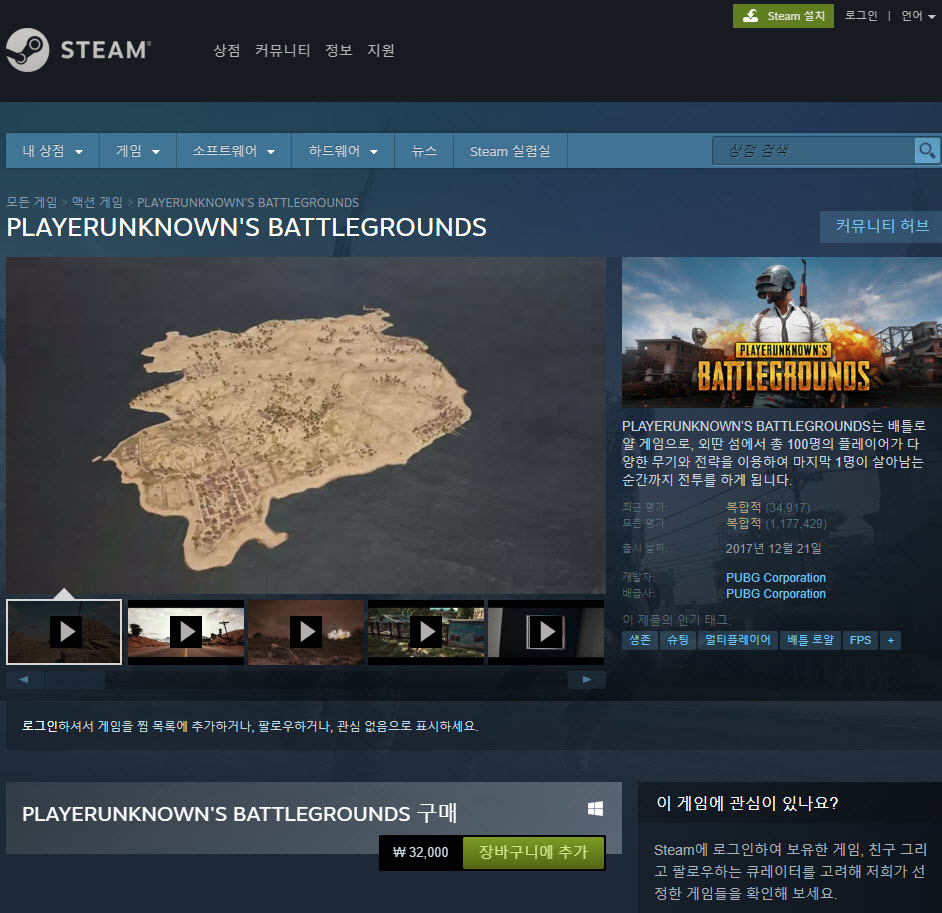Select the 배틀 로얄 tag

click(x=810, y=640)
